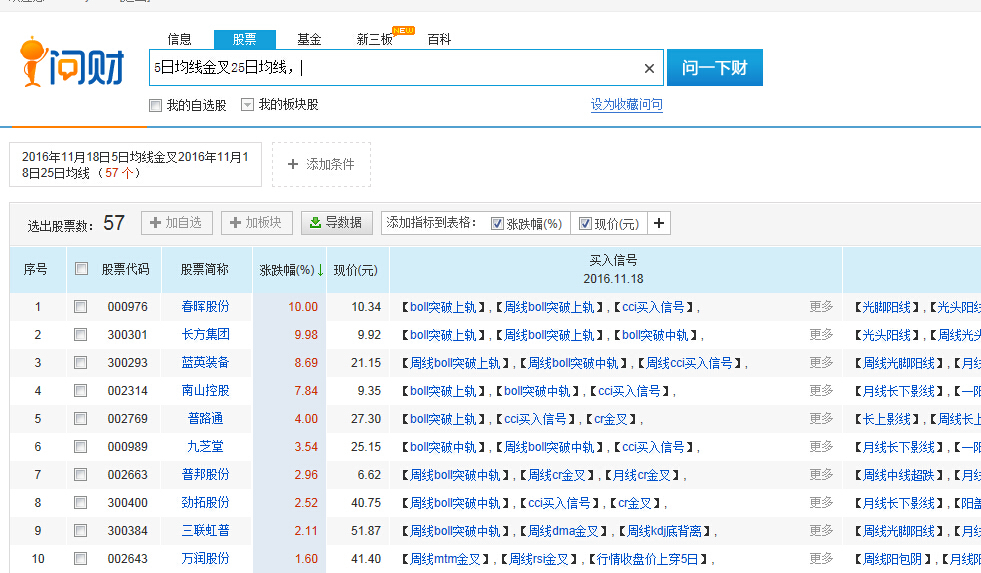Expand 更多 signals for 南山控股 row
Viewport: 981px width, 573px height.
click(x=821, y=391)
